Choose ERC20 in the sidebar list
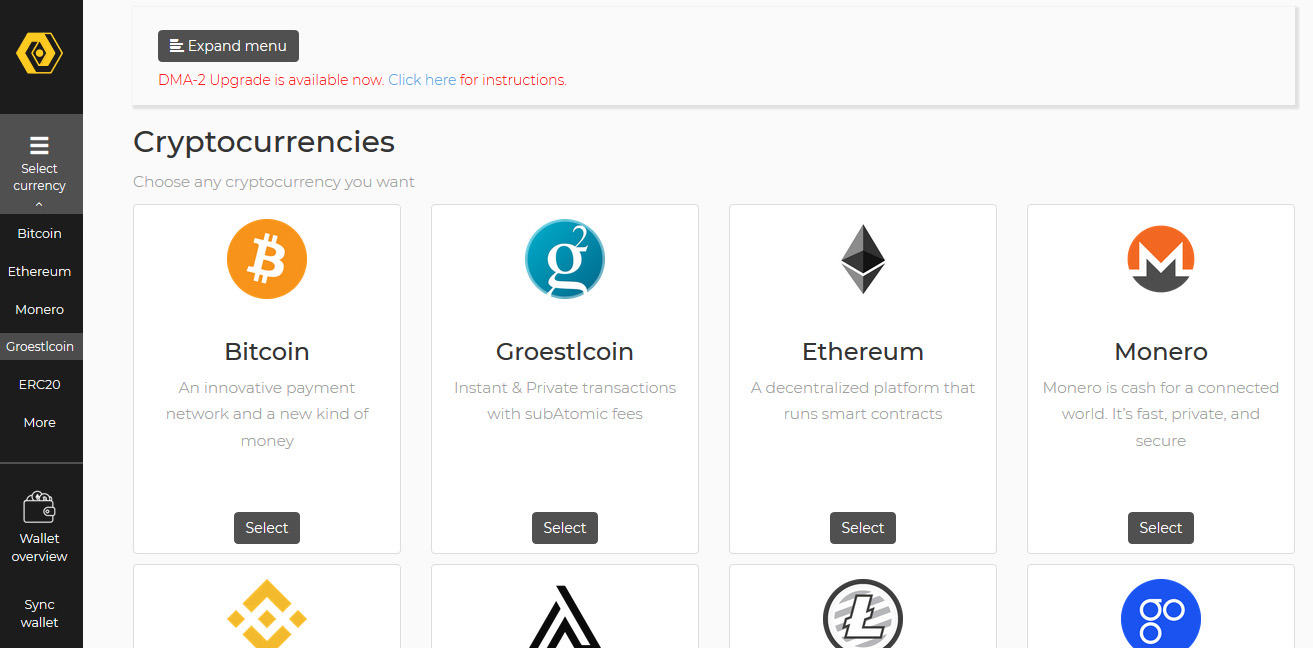The height and width of the screenshot is (648, 1313). point(40,384)
